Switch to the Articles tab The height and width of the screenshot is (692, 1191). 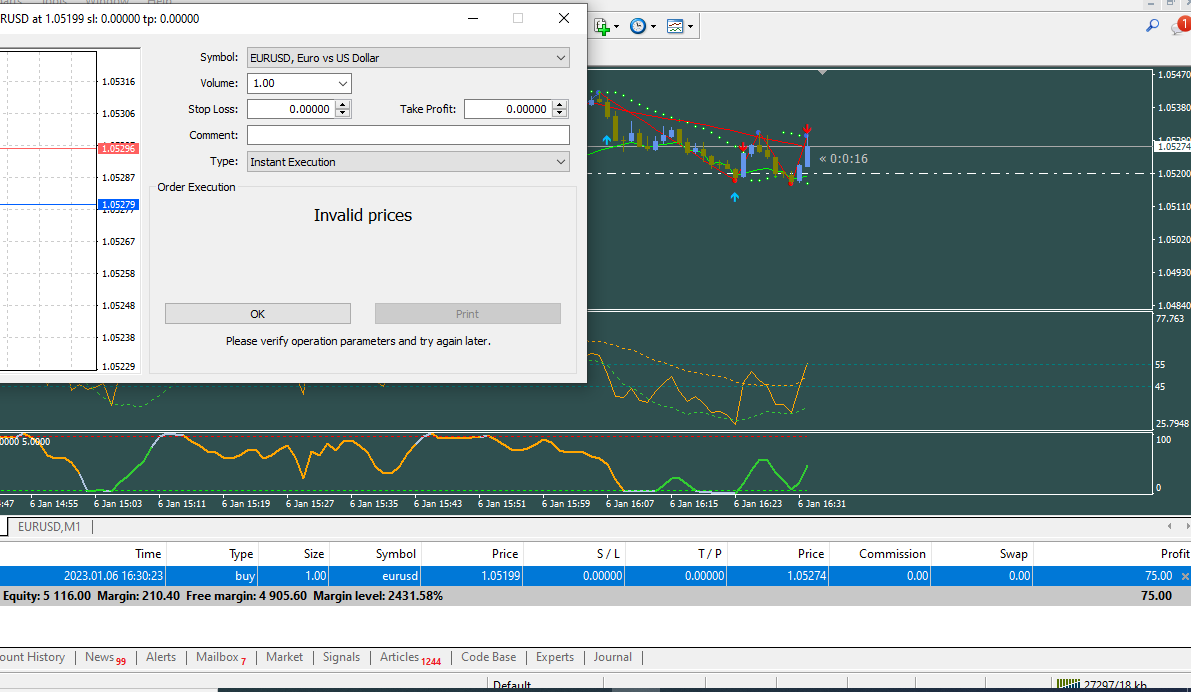(410, 658)
